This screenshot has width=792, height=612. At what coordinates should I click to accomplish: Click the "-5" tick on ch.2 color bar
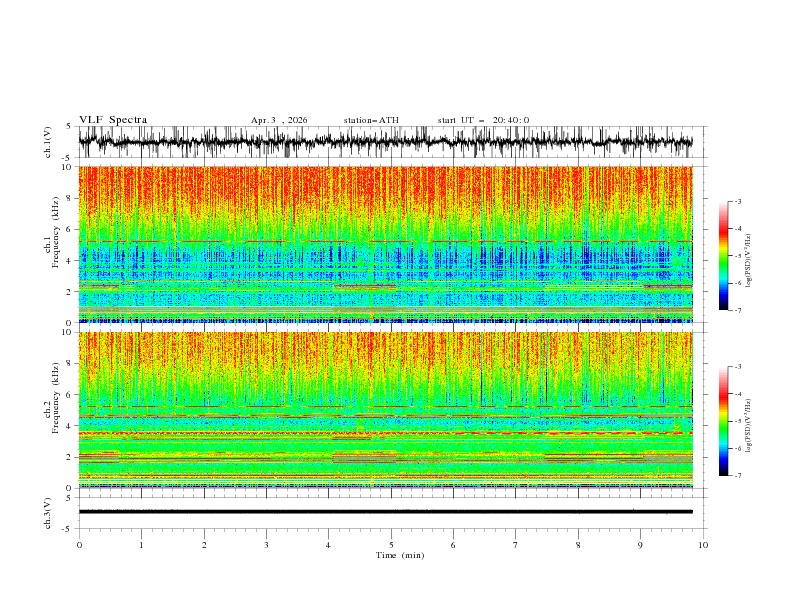tap(737, 421)
